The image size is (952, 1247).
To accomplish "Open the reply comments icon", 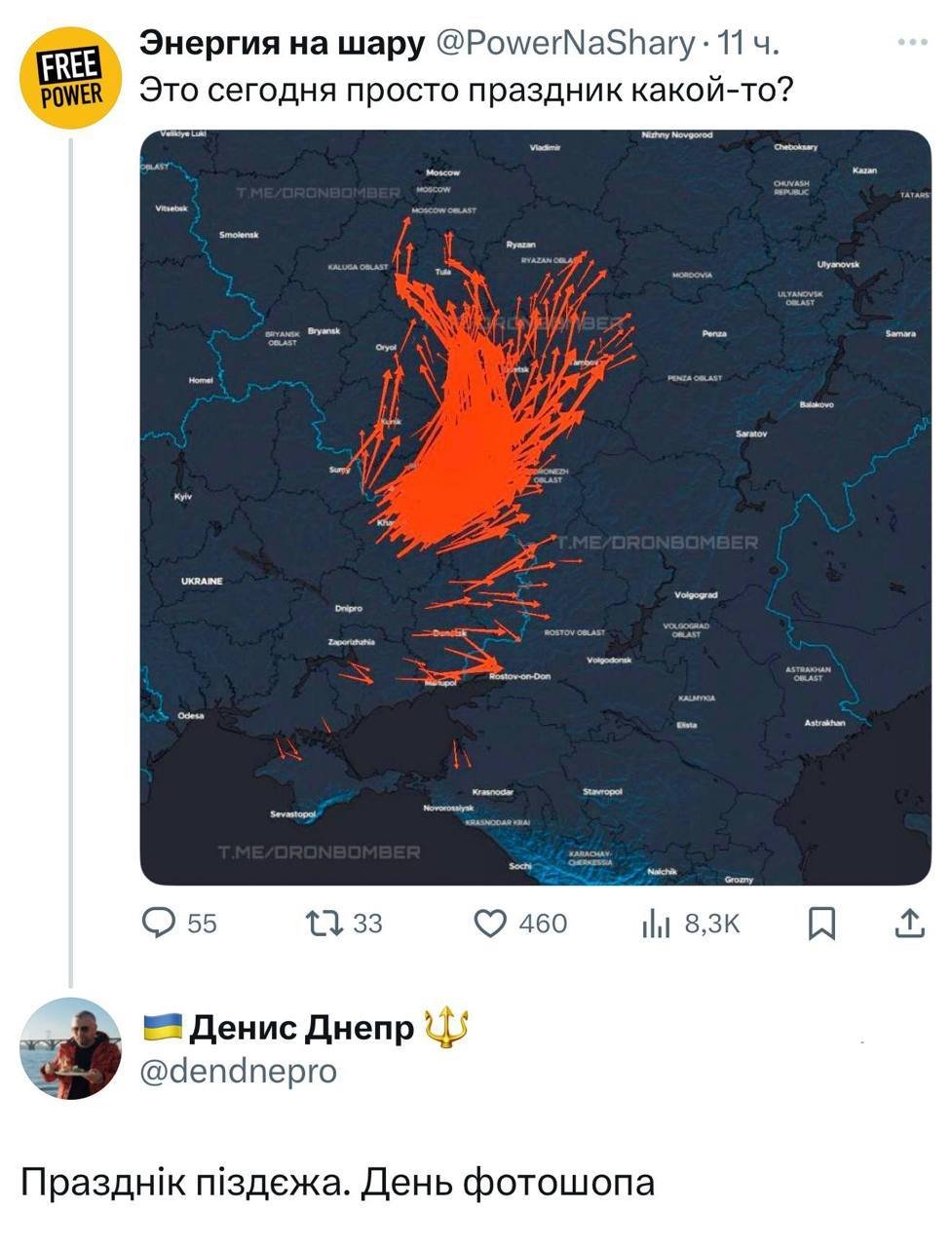I will pos(156,922).
